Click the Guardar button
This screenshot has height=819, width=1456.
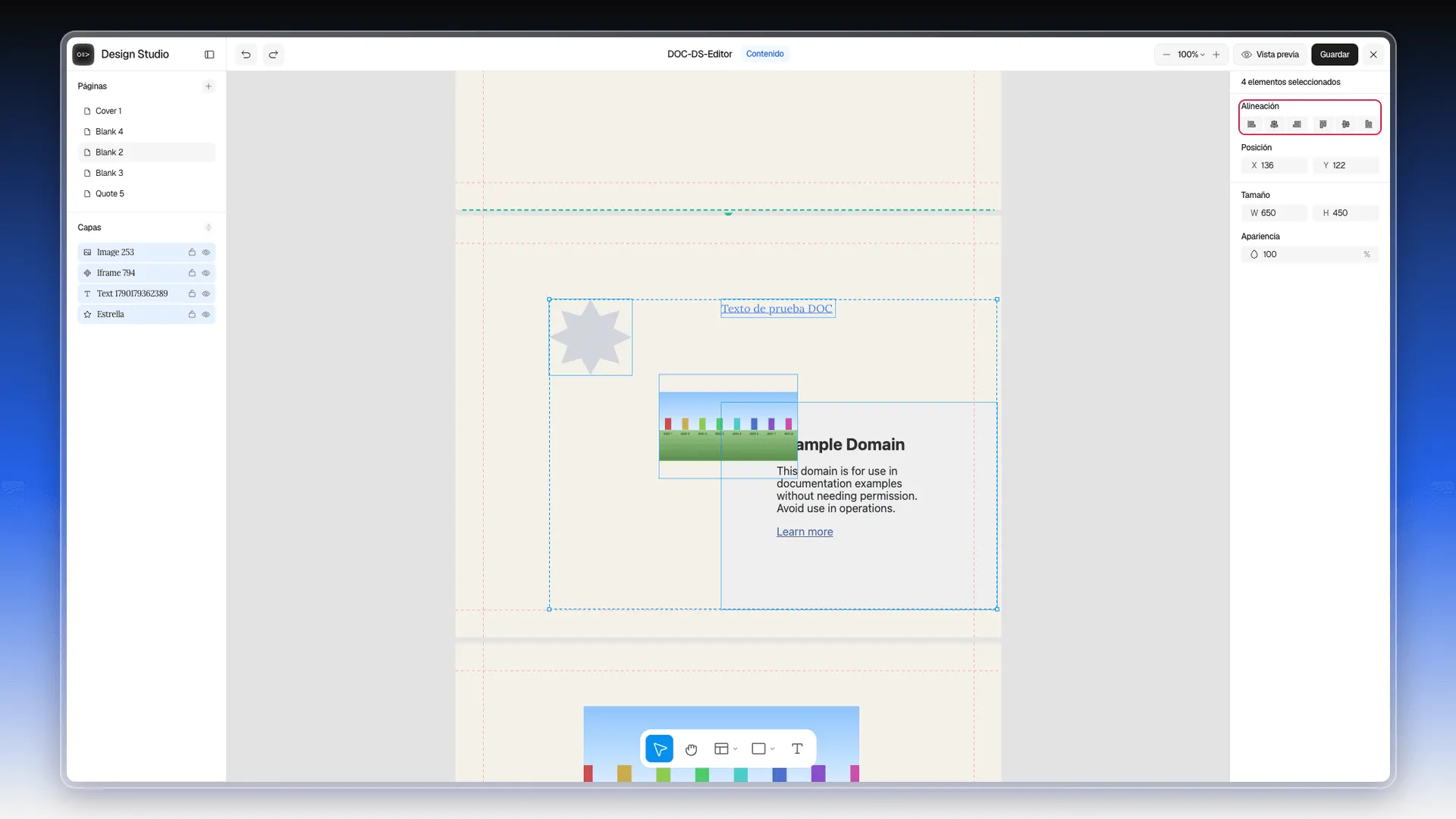click(x=1335, y=55)
